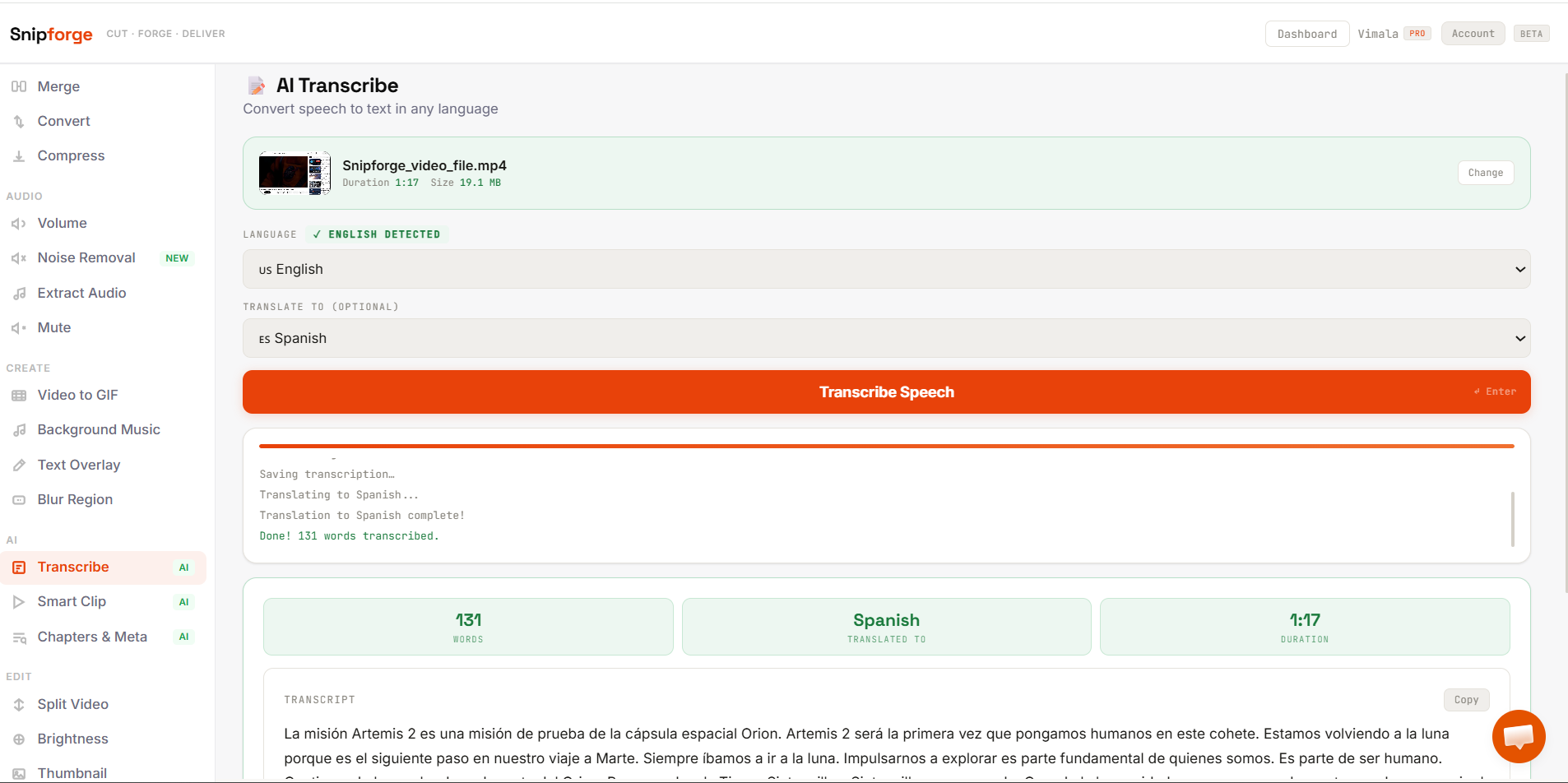Click the English Detected badge
The width and height of the screenshot is (1568, 783).
tap(377, 234)
